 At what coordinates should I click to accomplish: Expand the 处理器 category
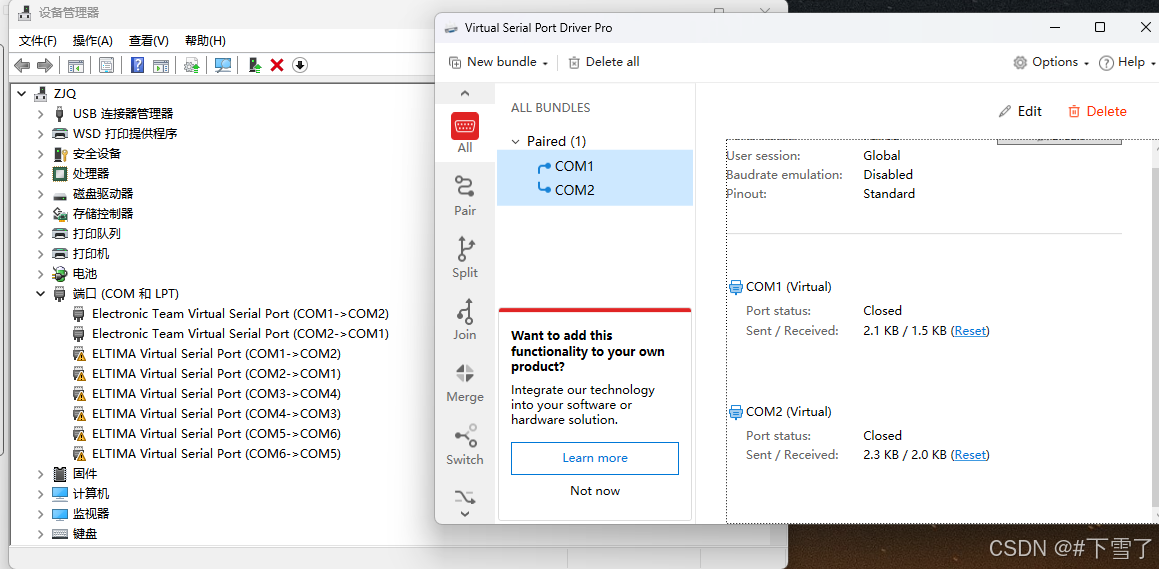point(41,174)
